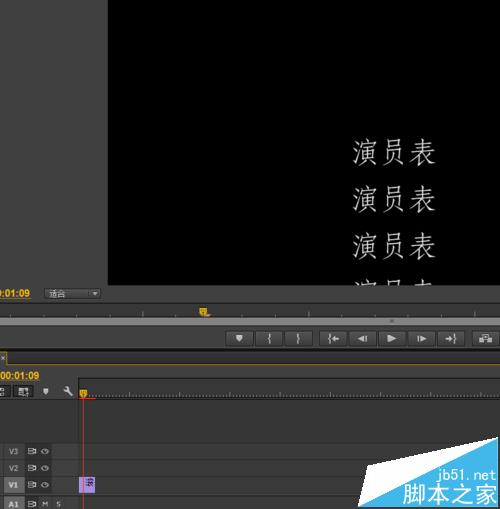The width and height of the screenshot is (500, 509).
Task: Mark Out point with the right brace button
Action: click(298, 339)
